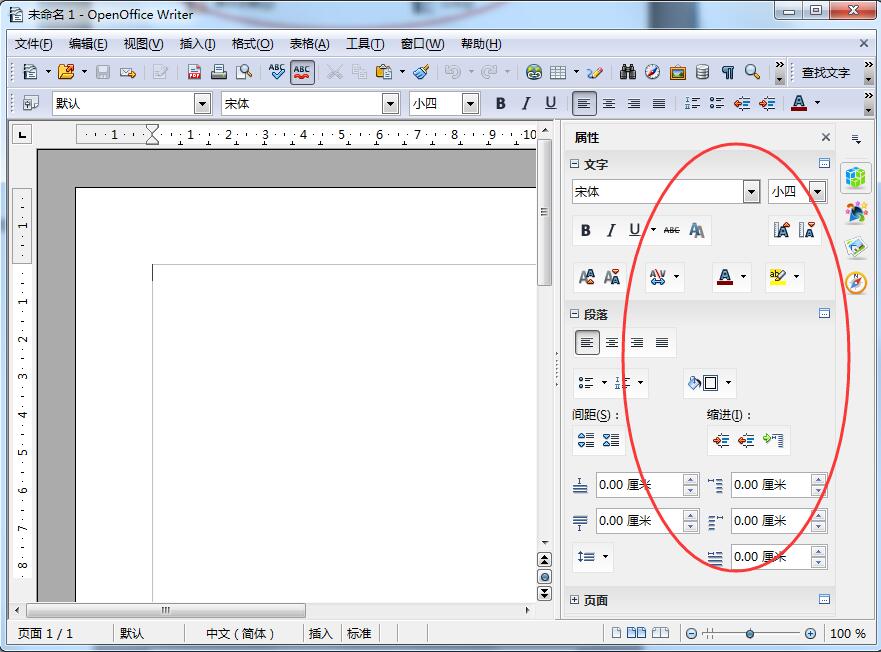Select the Navigator compass icon in the sidebar
Screen dimensions: 881x652
click(x=858, y=283)
